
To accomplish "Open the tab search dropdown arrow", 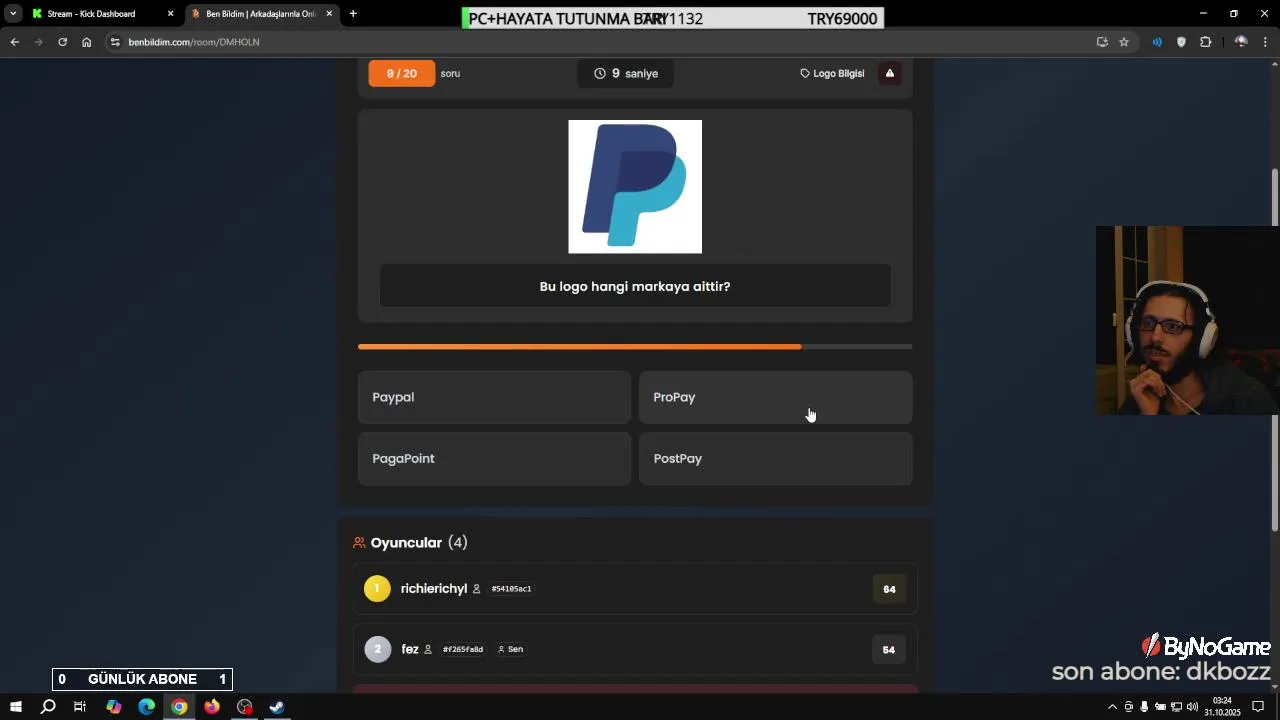I will 13,14.
